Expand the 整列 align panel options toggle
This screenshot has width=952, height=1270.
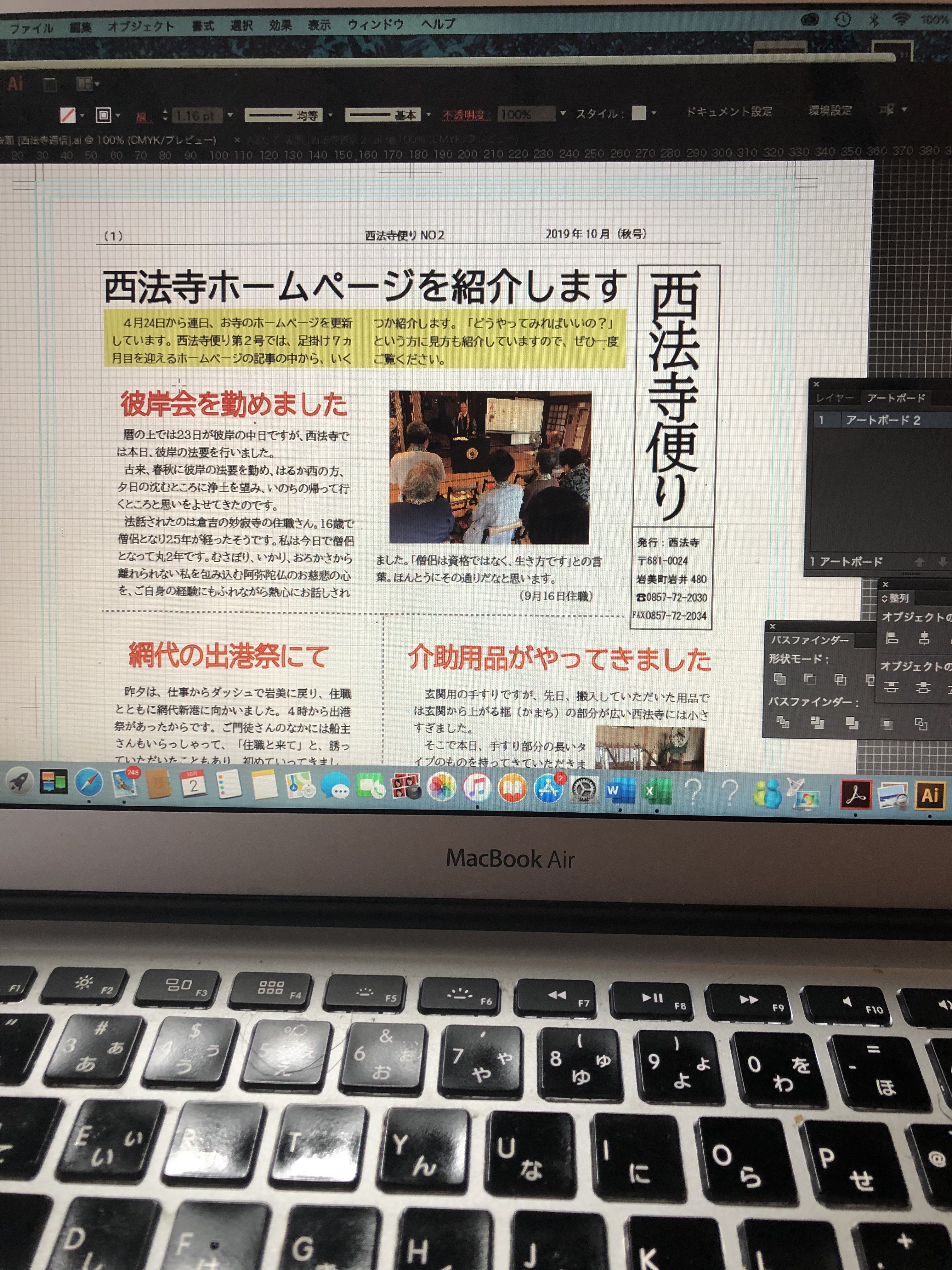884,598
